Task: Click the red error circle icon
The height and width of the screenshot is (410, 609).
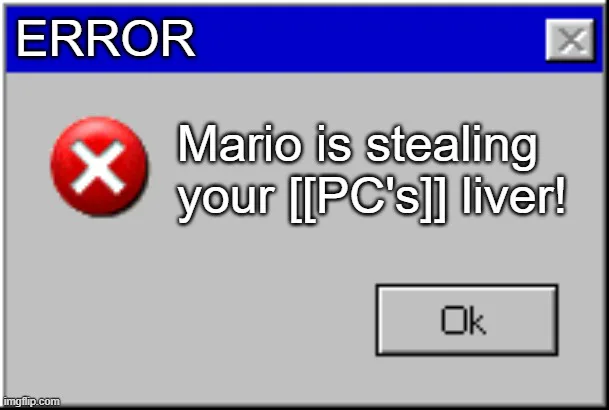Action: click(99, 166)
